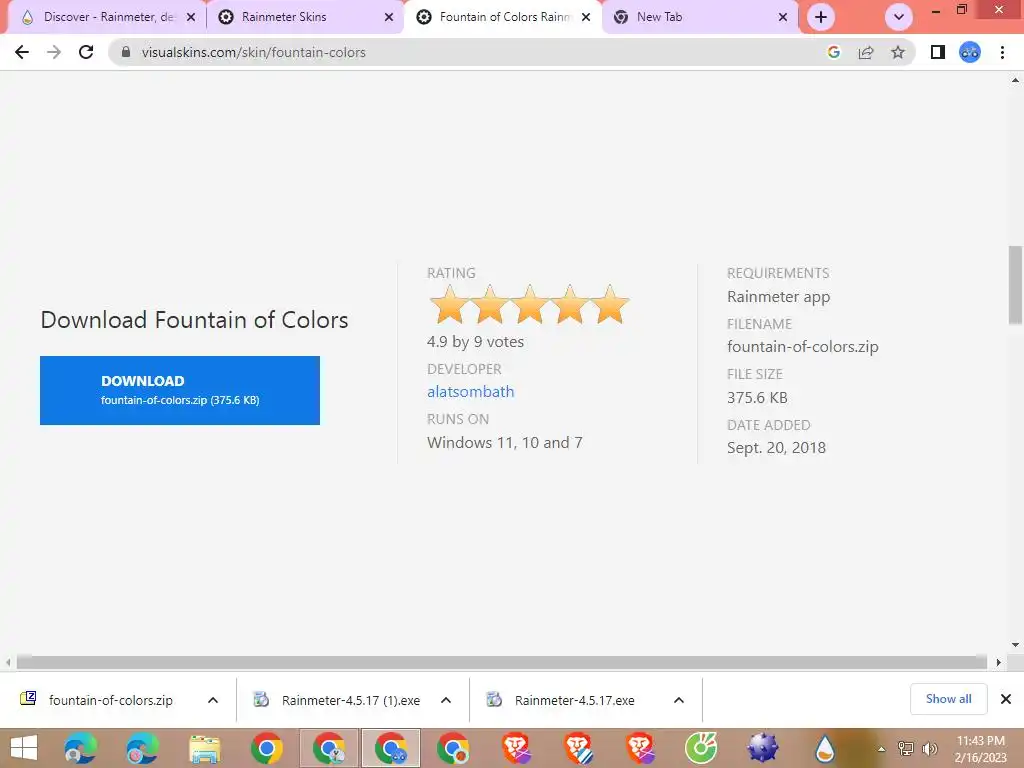Click the first rating star

click(x=449, y=304)
